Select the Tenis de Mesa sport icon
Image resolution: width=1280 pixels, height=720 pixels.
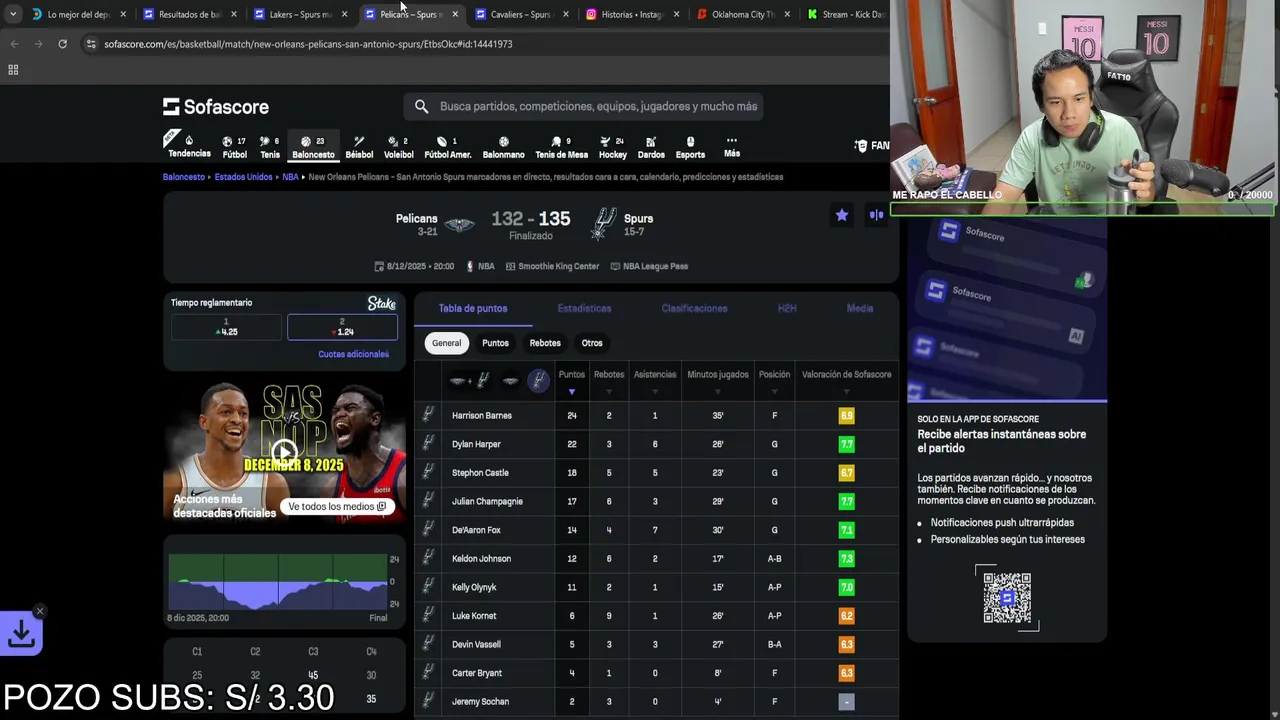point(561,147)
